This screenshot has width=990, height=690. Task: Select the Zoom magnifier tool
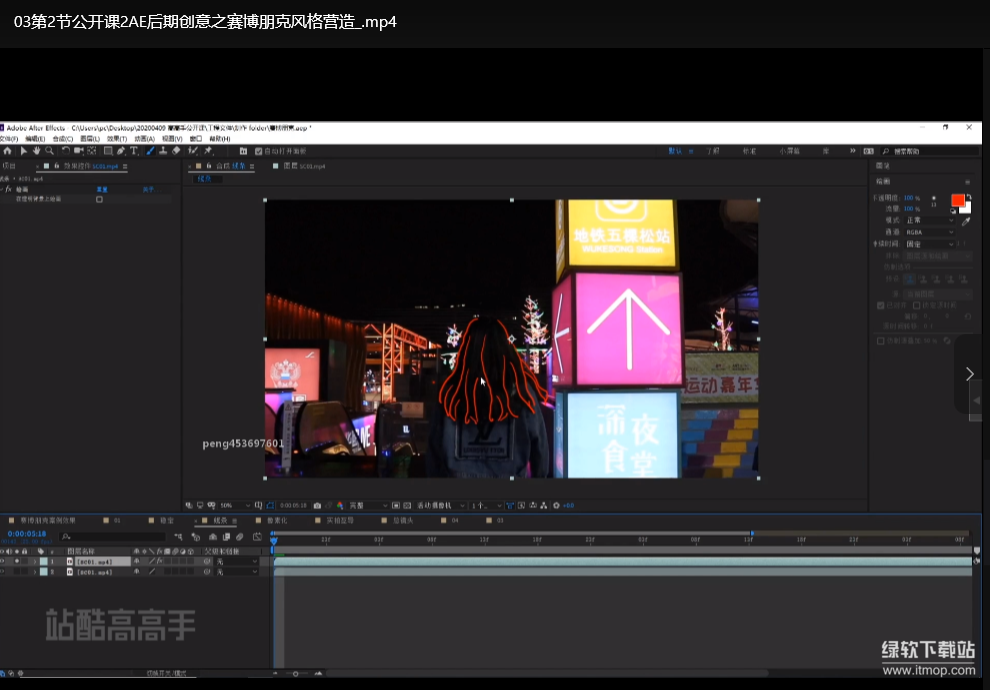[49, 151]
